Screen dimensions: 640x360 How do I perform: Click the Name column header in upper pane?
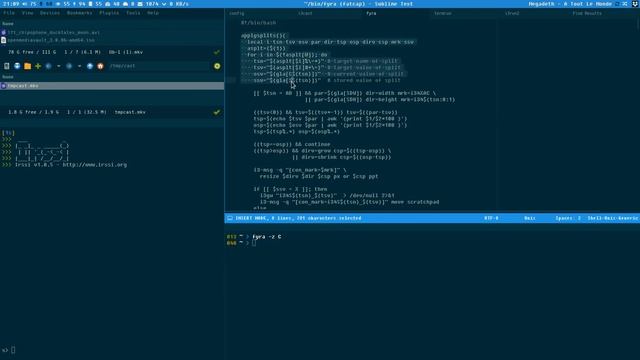click(8, 24)
